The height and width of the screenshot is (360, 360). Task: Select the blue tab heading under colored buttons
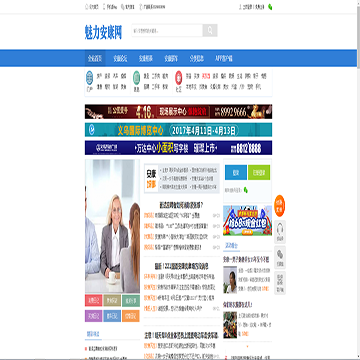93,334
